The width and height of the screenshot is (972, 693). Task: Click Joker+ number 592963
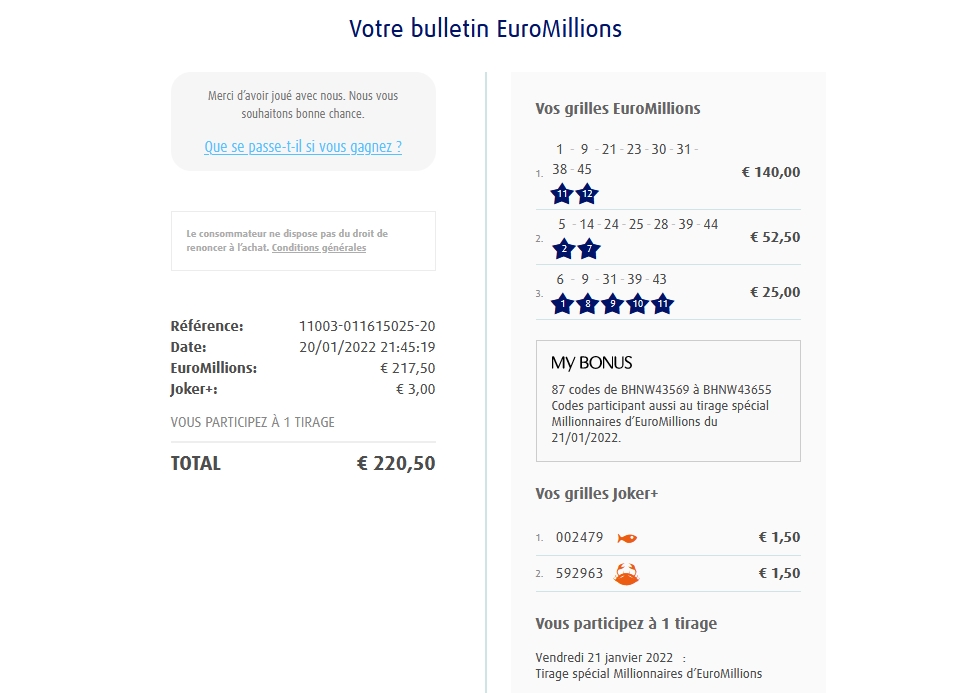pyautogui.click(x=580, y=574)
